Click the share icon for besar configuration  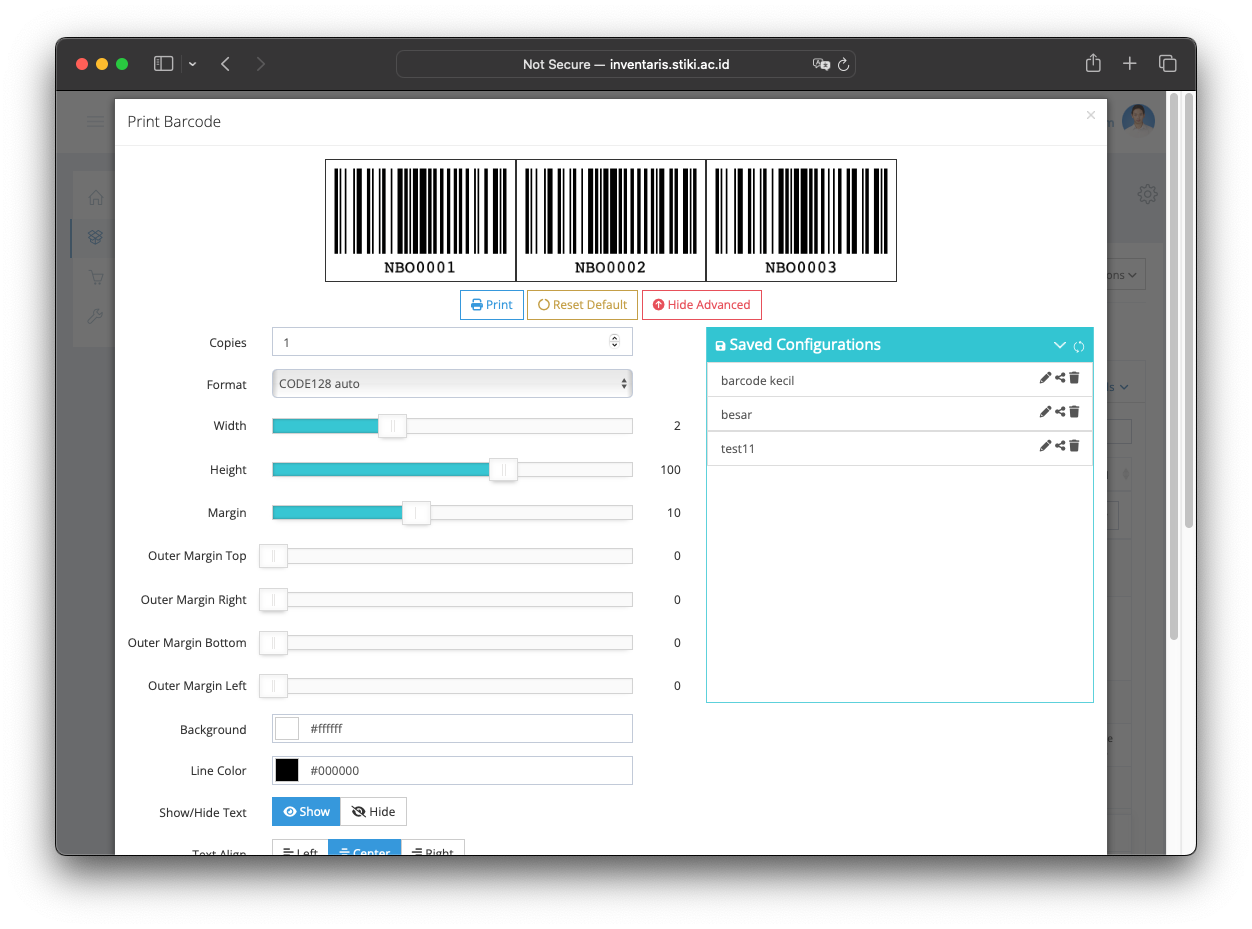[x=1060, y=412]
